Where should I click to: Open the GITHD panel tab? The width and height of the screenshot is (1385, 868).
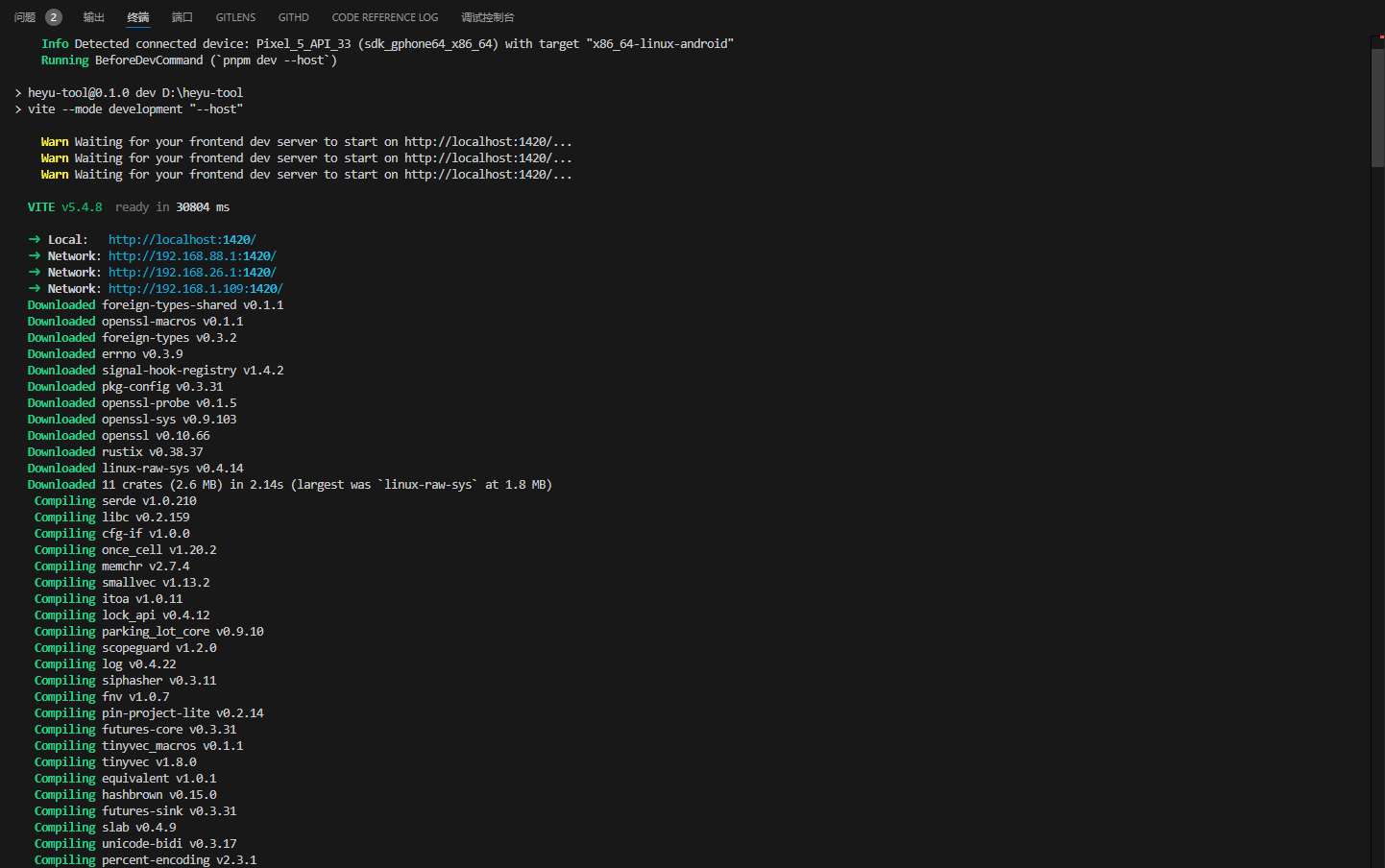coord(294,17)
